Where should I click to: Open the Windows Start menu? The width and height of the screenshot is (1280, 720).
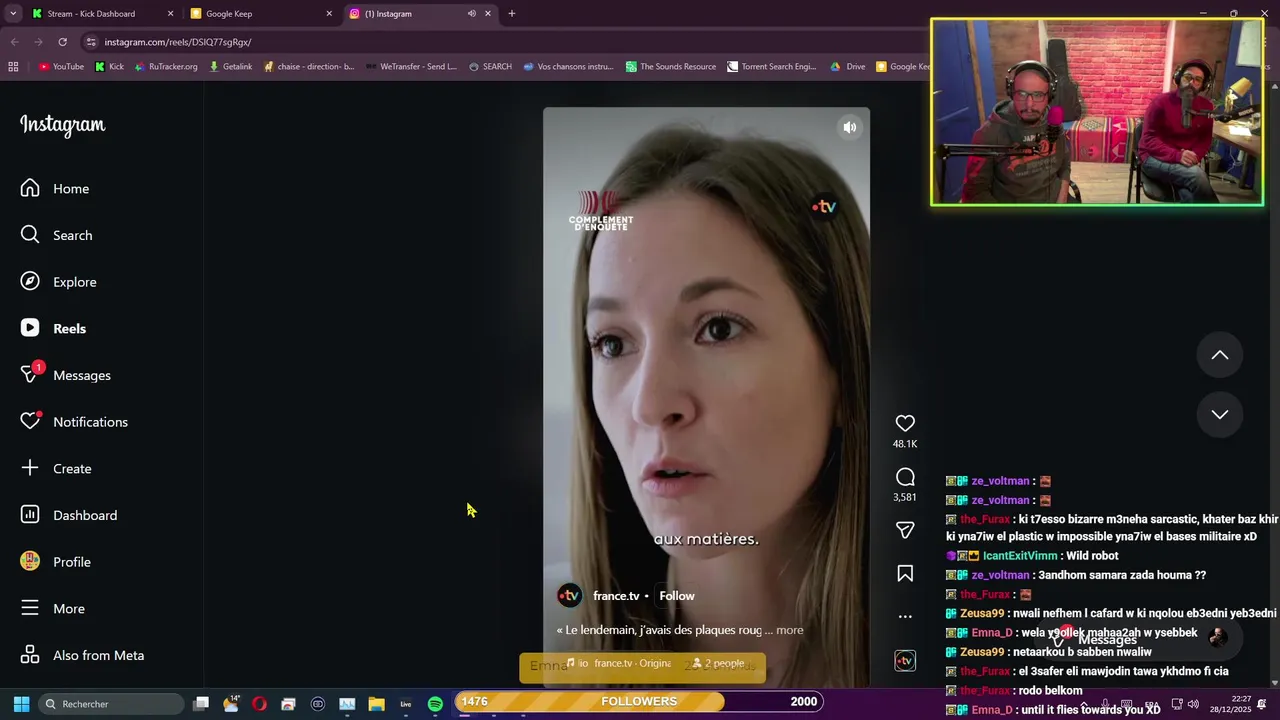[21, 704]
